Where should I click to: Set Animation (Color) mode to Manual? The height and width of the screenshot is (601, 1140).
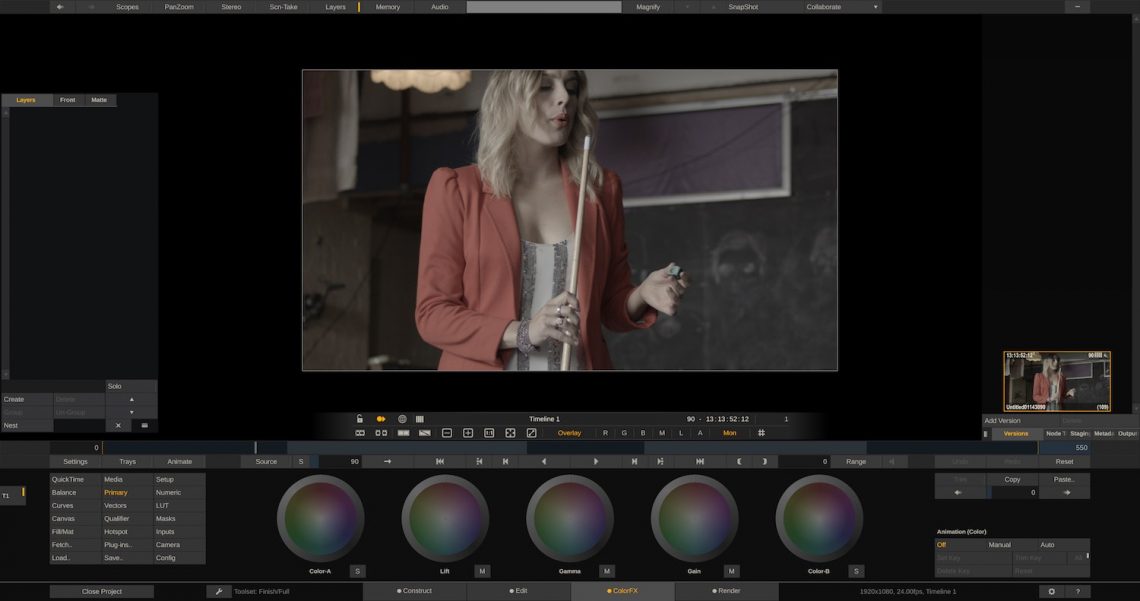coord(999,545)
